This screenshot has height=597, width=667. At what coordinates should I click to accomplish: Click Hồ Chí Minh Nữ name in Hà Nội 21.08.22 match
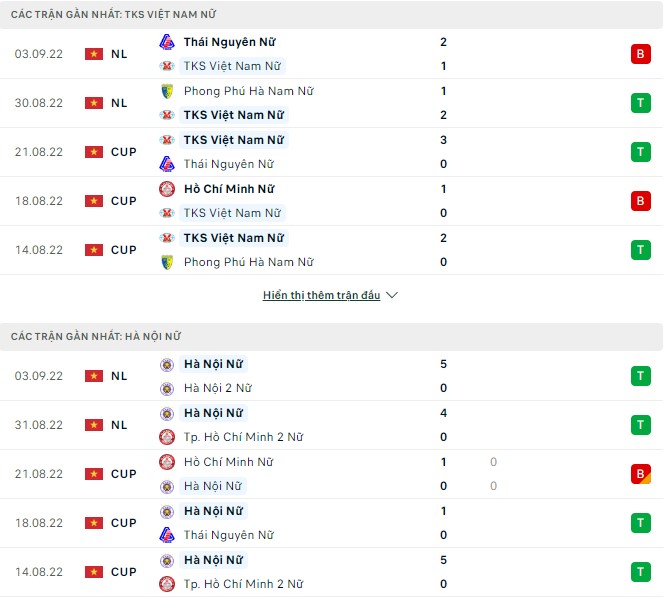pyautogui.click(x=228, y=462)
